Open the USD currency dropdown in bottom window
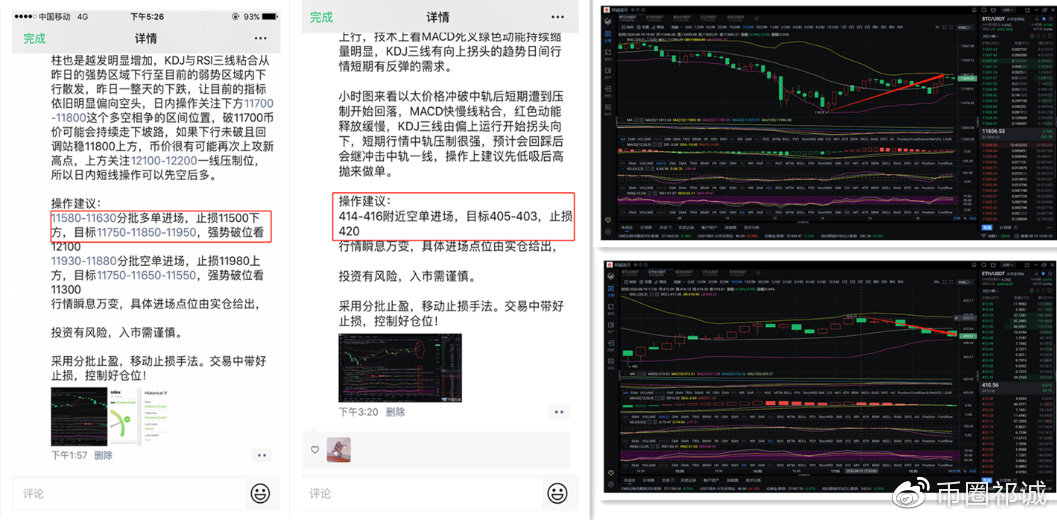The height and width of the screenshot is (520, 1057). coord(1008,265)
